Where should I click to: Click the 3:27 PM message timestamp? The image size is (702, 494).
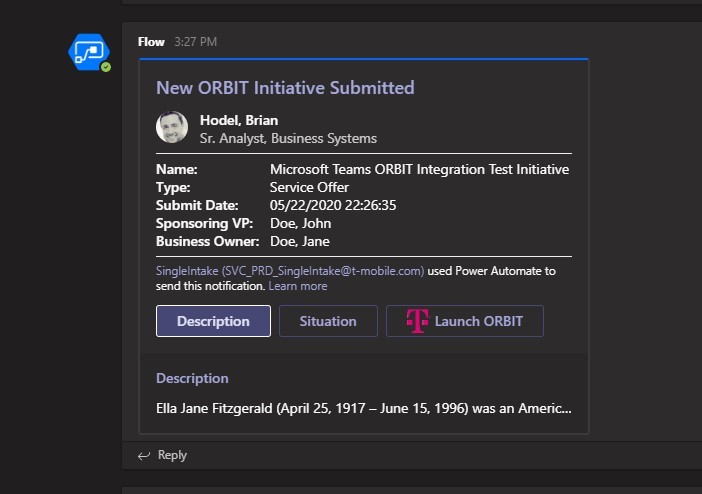point(195,42)
